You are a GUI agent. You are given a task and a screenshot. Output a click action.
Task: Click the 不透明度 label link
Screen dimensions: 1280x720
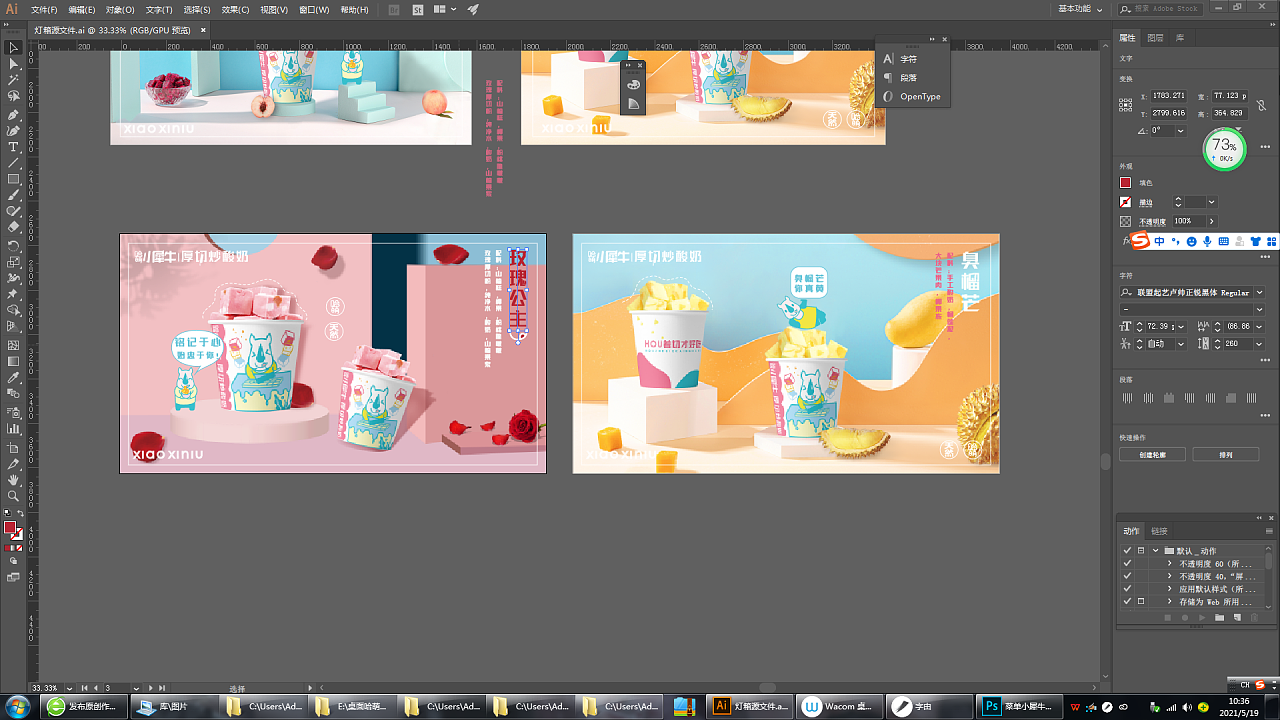click(x=1153, y=222)
